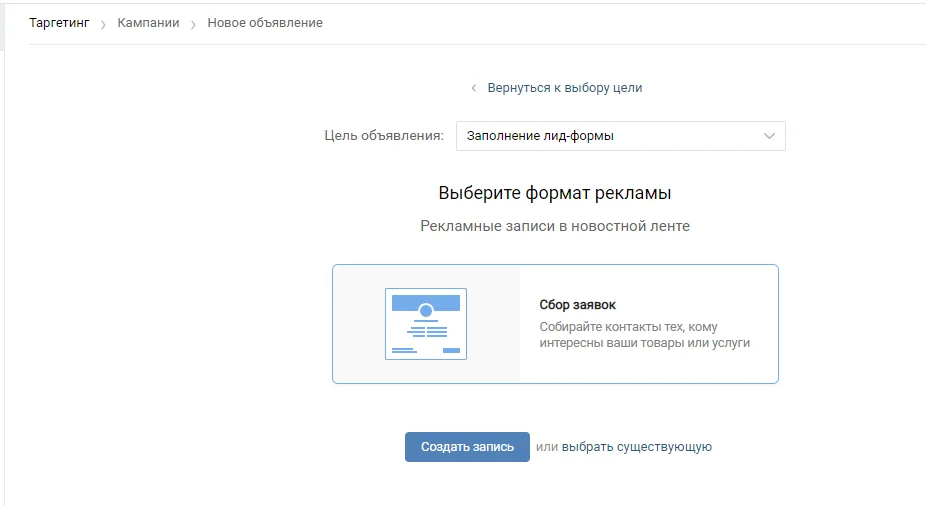Click the Выберите формат рекламы heading
The width and height of the screenshot is (926, 506).
555,193
